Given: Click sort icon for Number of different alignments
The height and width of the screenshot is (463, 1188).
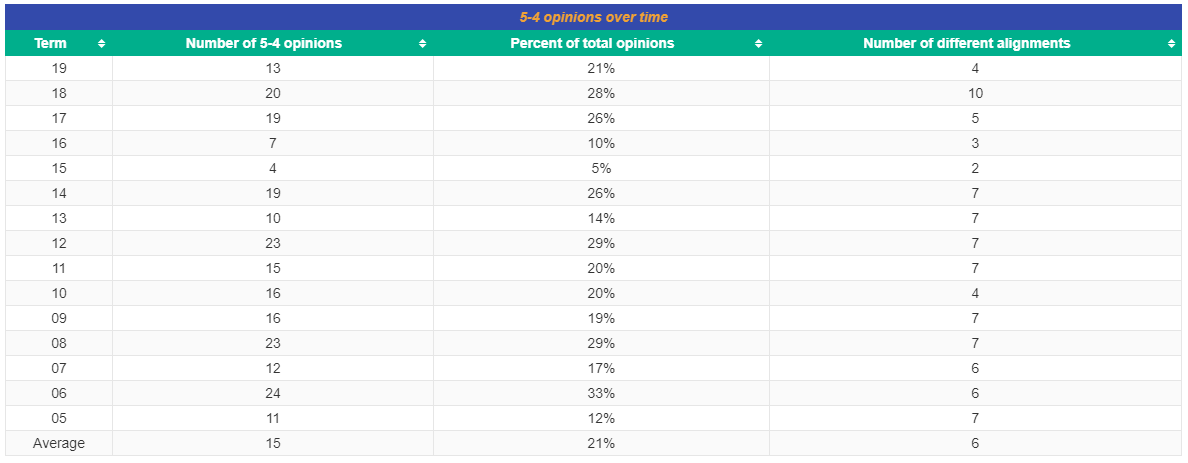Looking at the screenshot, I should (x=1171, y=44).
